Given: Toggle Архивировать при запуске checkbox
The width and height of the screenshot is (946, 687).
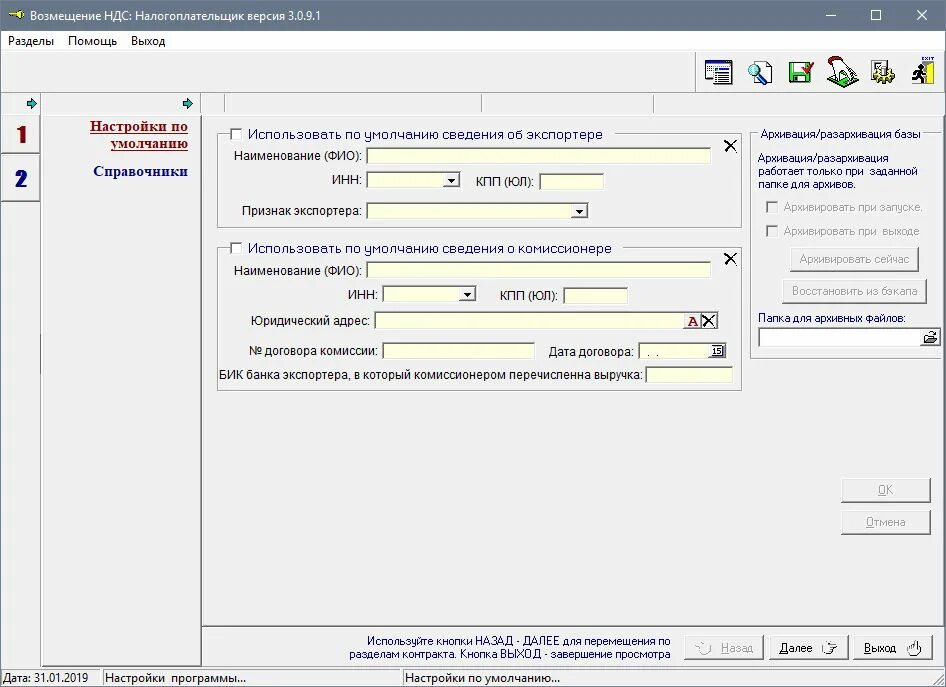Looking at the screenshot, I should coord(772,207).
